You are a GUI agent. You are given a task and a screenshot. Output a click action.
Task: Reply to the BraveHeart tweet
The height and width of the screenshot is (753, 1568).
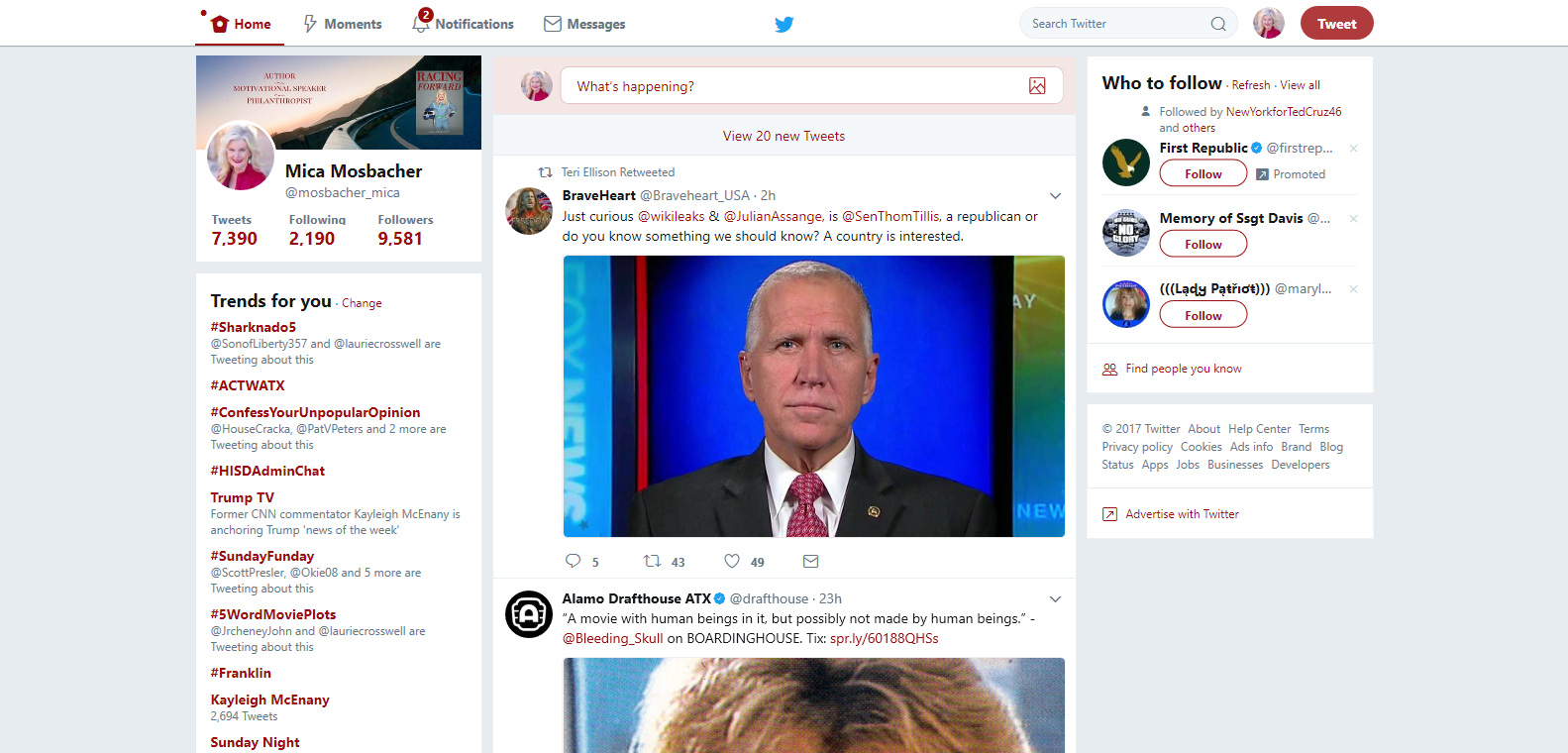(x=573, y=561)
